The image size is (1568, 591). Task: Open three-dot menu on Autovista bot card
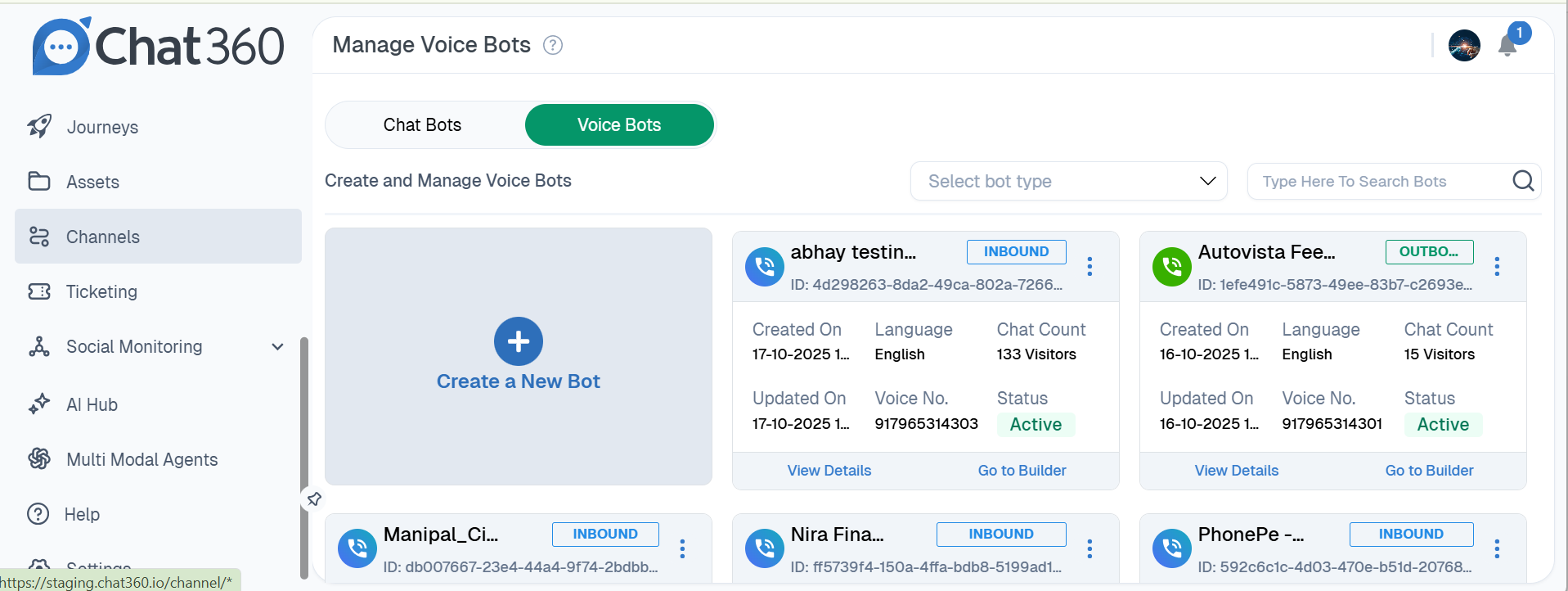point(1497,266)
